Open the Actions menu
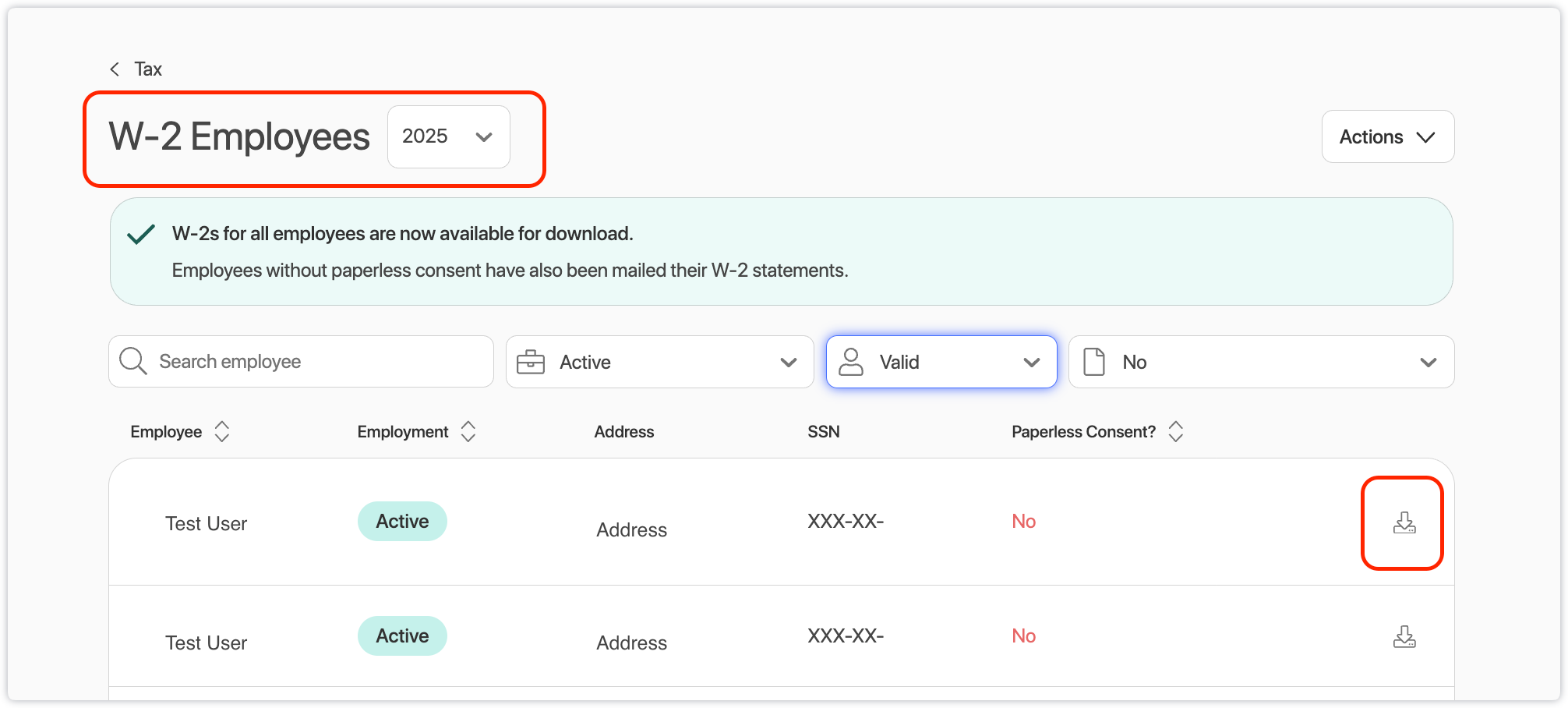Viewport: 1568px width, 708px height. point(1387,136)
